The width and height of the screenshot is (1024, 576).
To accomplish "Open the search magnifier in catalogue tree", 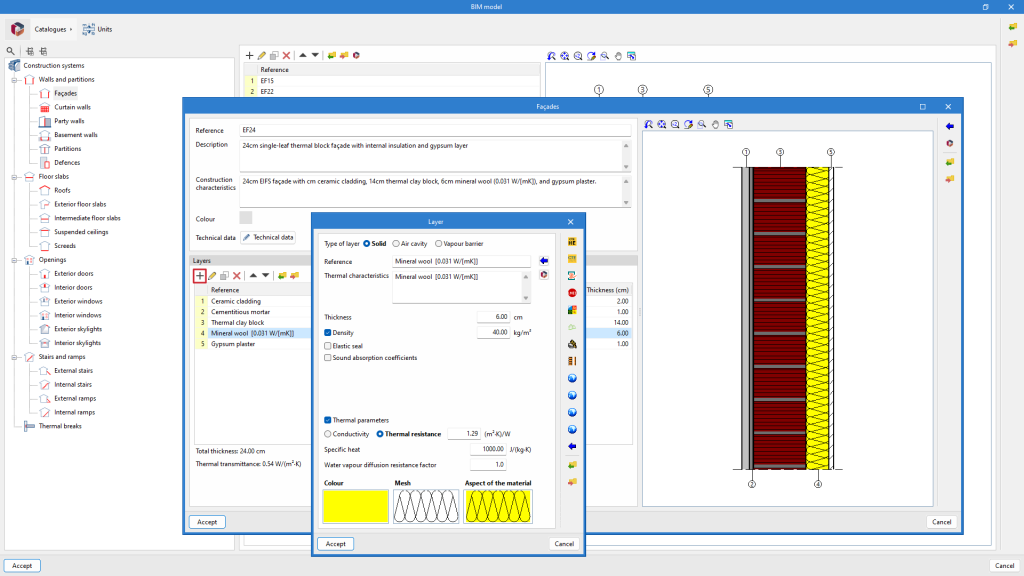I will tap(11, 51).
